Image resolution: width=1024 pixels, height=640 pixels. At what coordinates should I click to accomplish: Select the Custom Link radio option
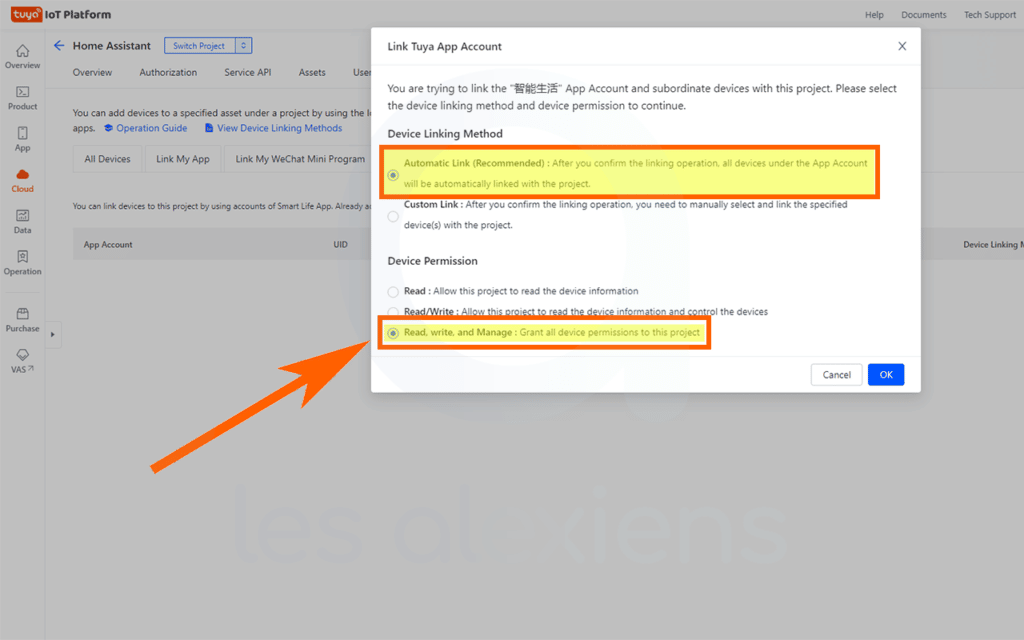[393, 216]
